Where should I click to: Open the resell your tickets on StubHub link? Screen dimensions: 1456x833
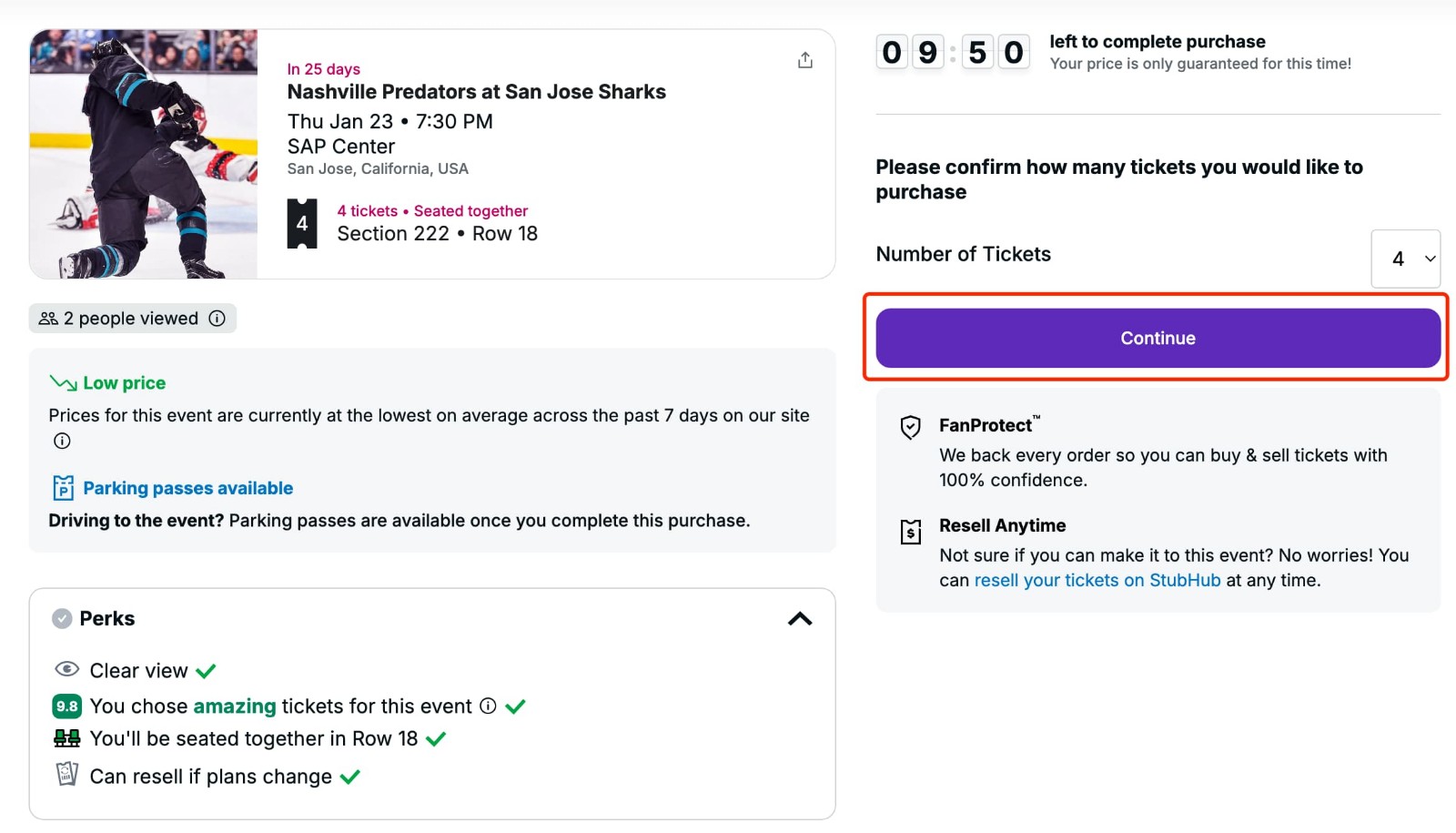(x=1097, y=579)
